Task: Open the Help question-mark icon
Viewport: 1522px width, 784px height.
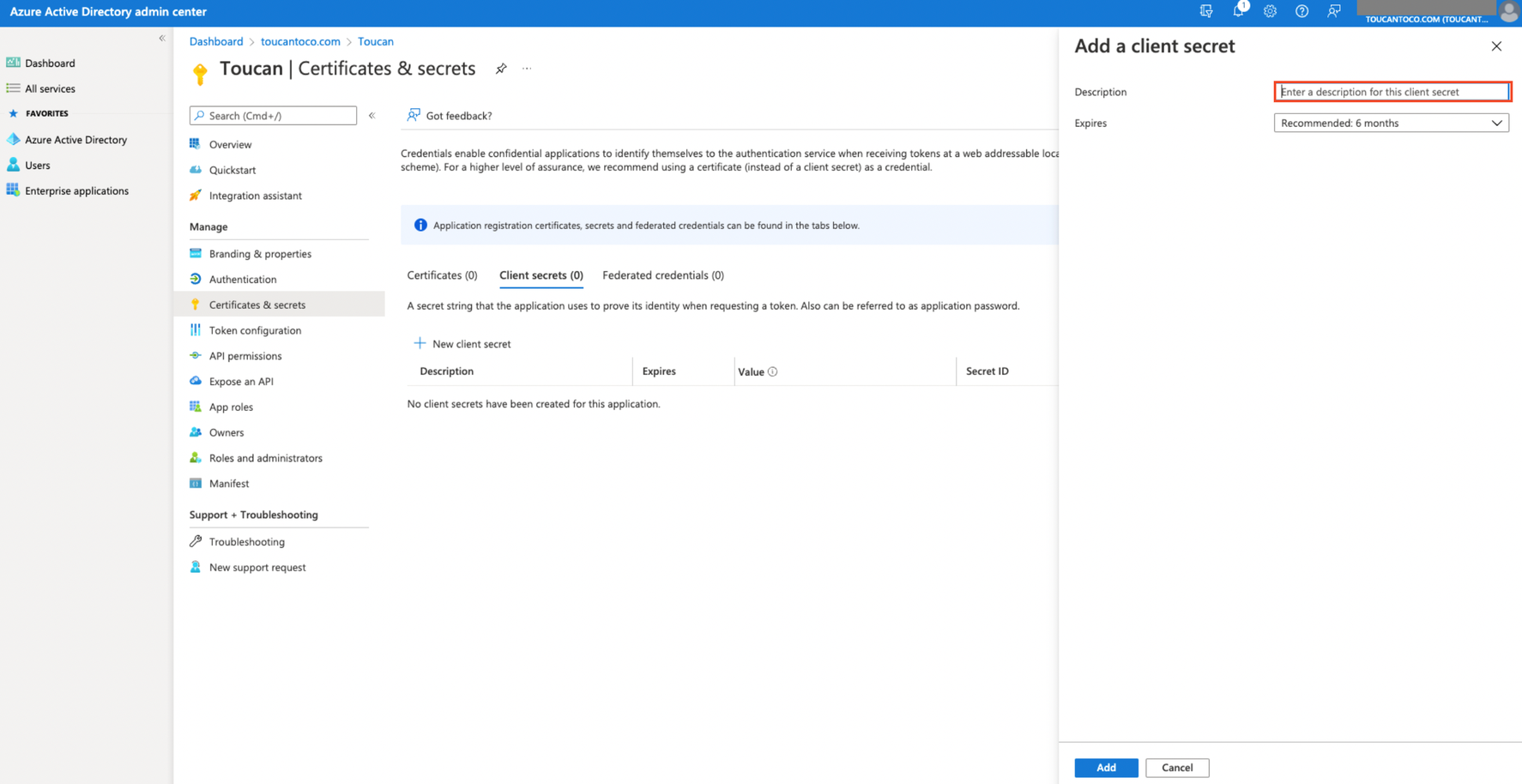Action: click(1302, 11)
